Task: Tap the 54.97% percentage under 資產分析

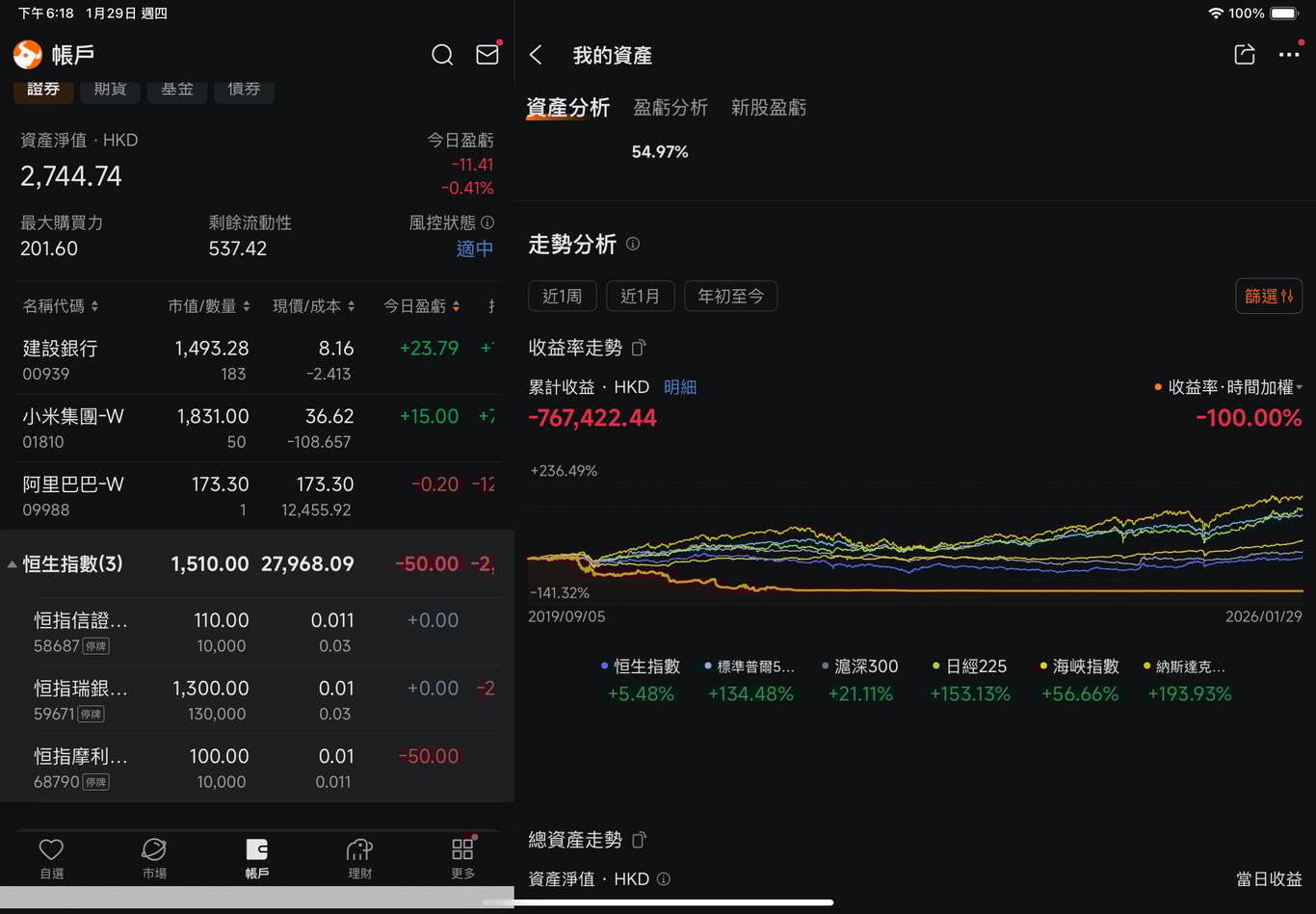Action: 660,152
